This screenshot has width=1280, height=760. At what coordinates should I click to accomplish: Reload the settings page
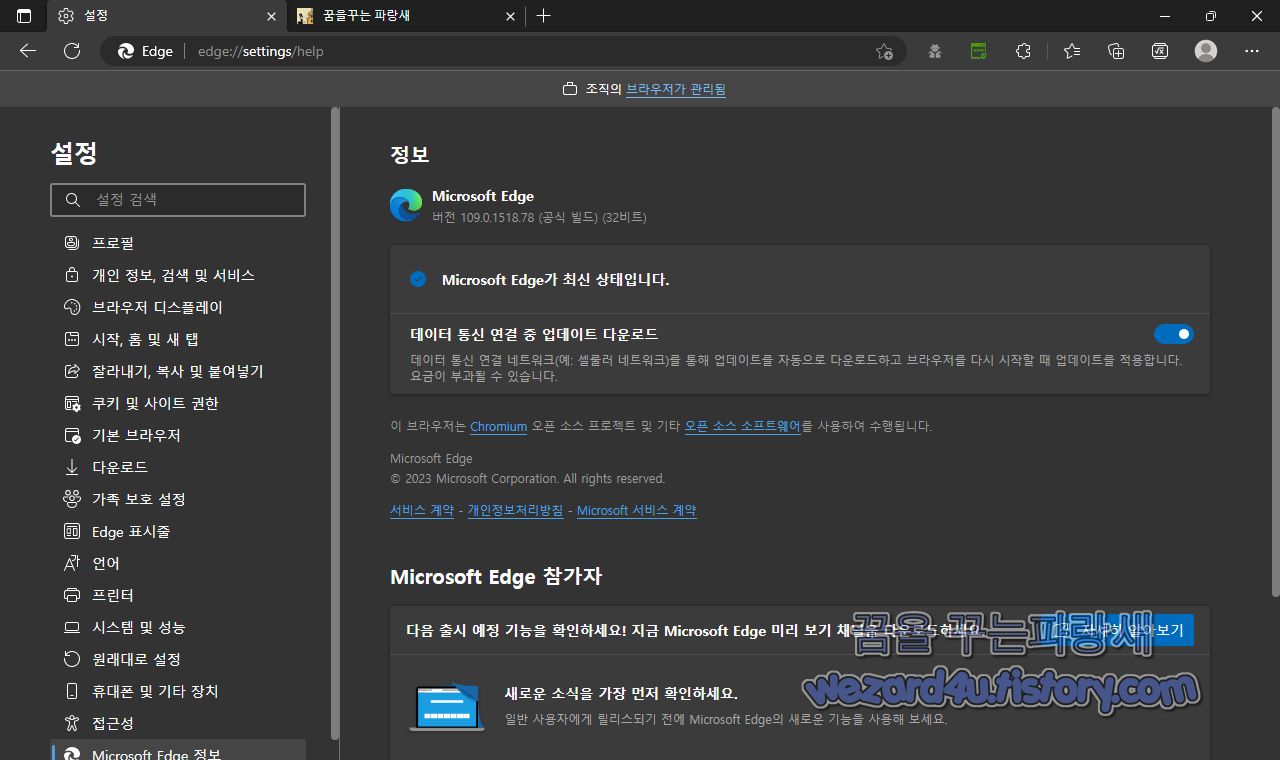71,51
